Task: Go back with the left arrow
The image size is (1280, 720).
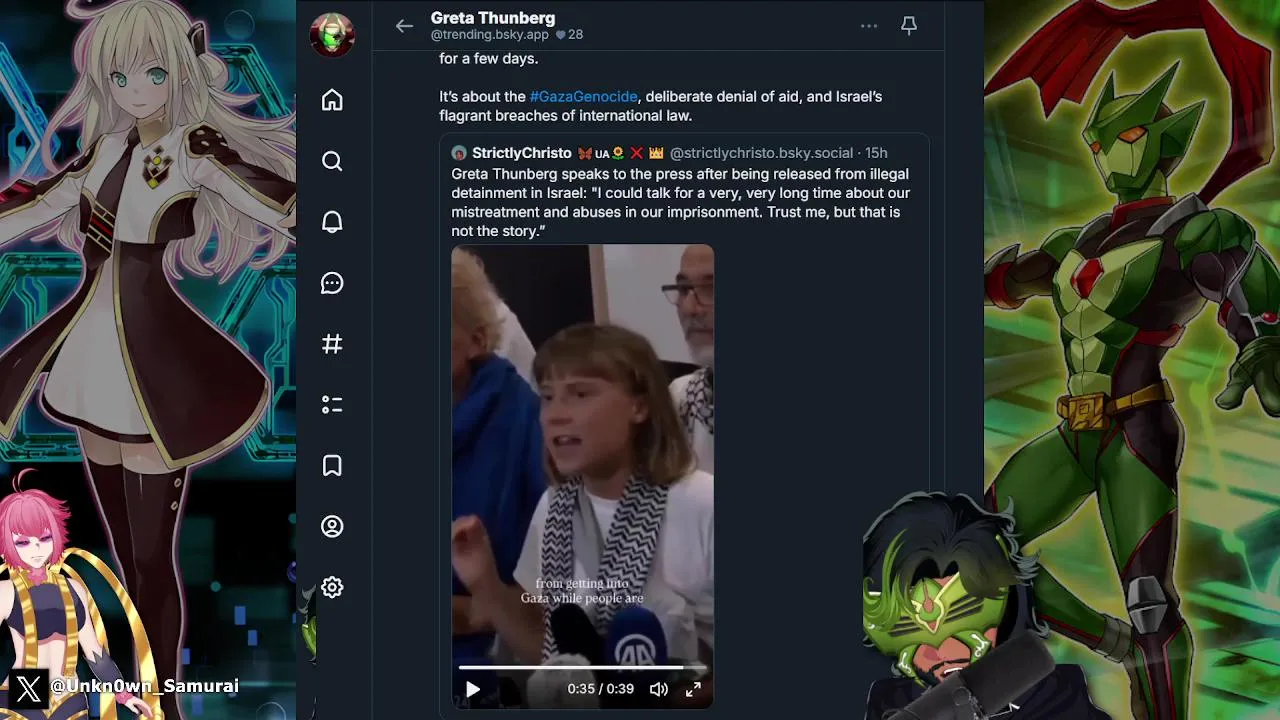Action: click(404, 27)
